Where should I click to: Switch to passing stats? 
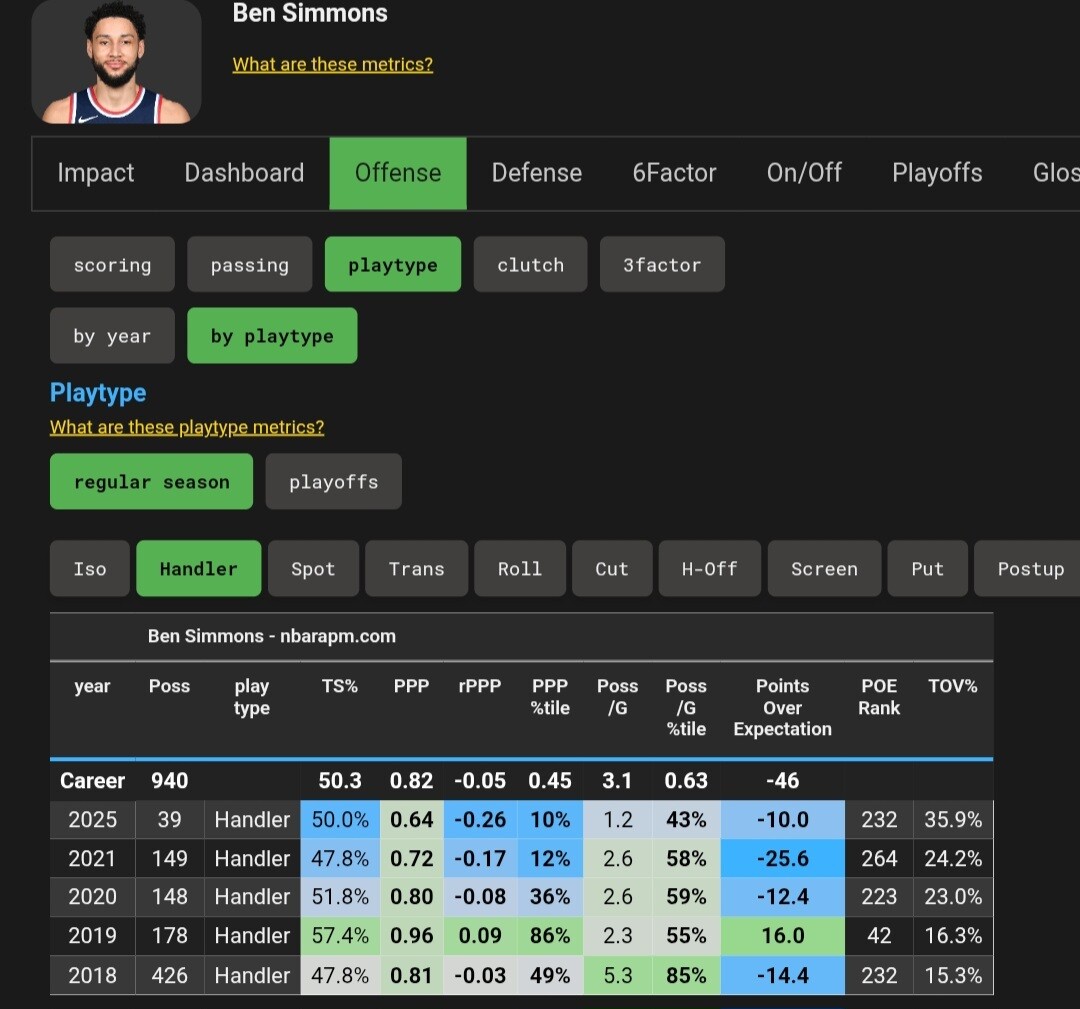coord(249,265)
